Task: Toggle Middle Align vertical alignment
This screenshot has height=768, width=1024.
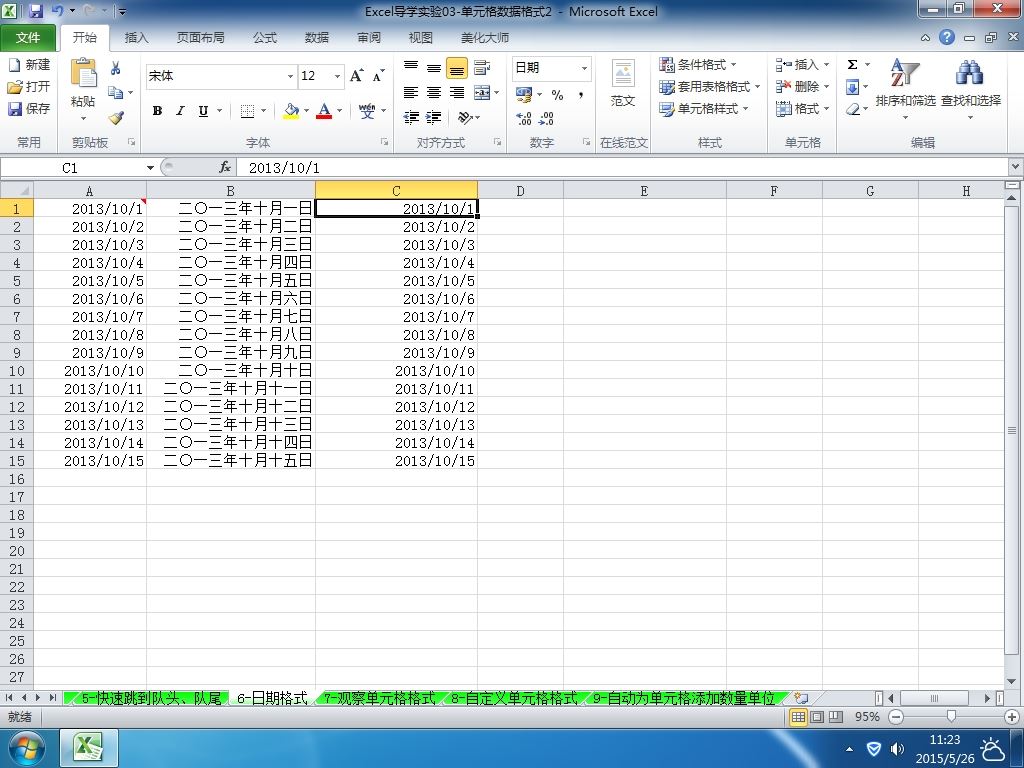Action: click(x=434, y=68)
